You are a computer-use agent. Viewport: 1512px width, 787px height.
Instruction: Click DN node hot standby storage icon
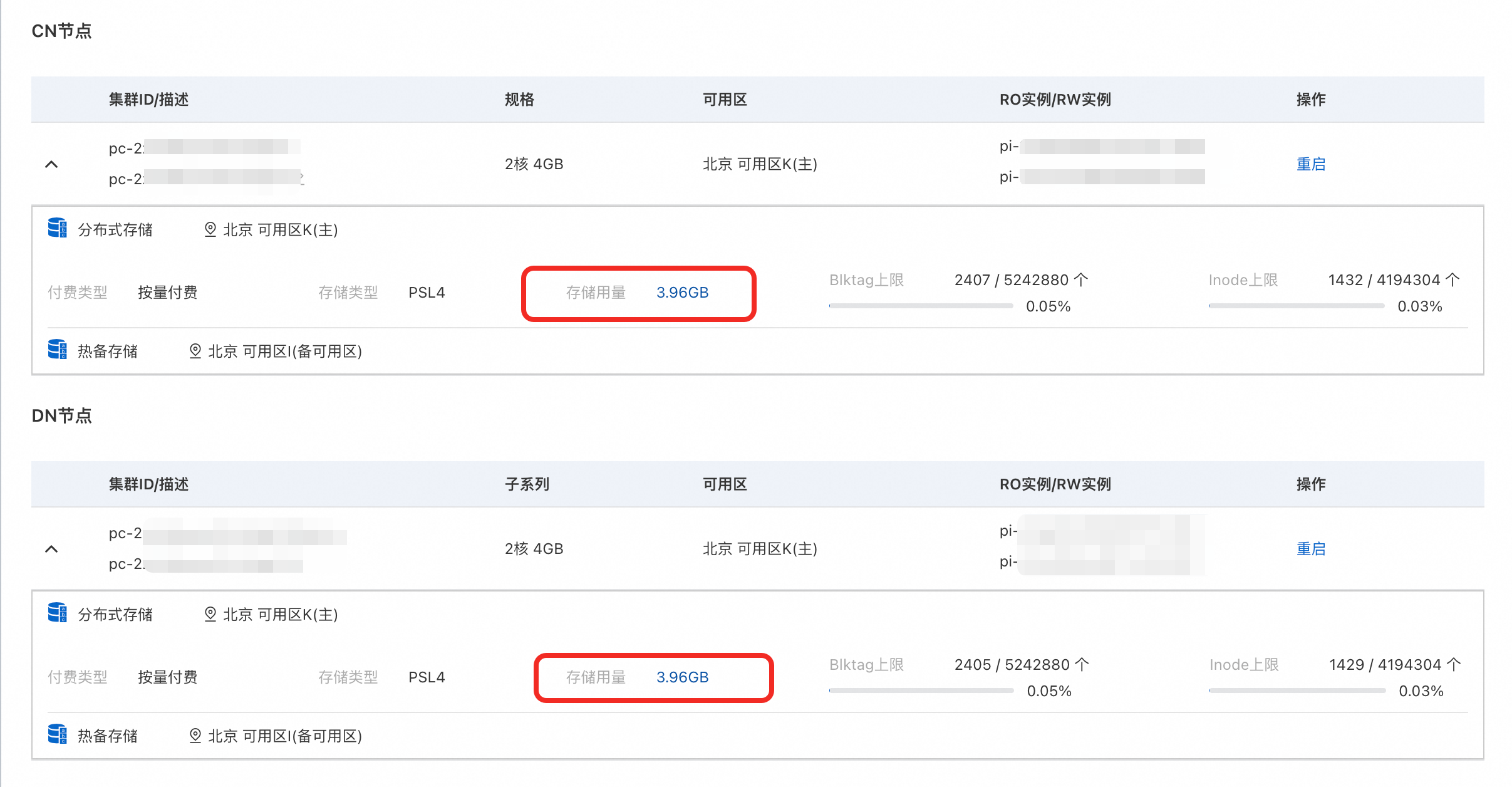point(57,734)
